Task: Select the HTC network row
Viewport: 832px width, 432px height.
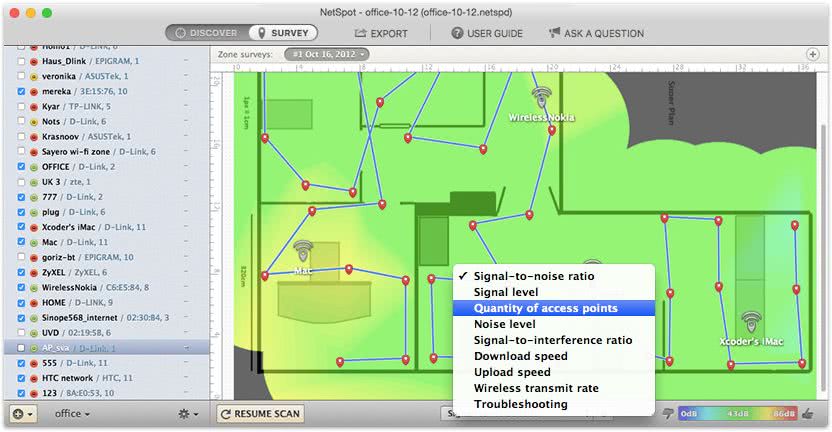Action: click(106, 378)
